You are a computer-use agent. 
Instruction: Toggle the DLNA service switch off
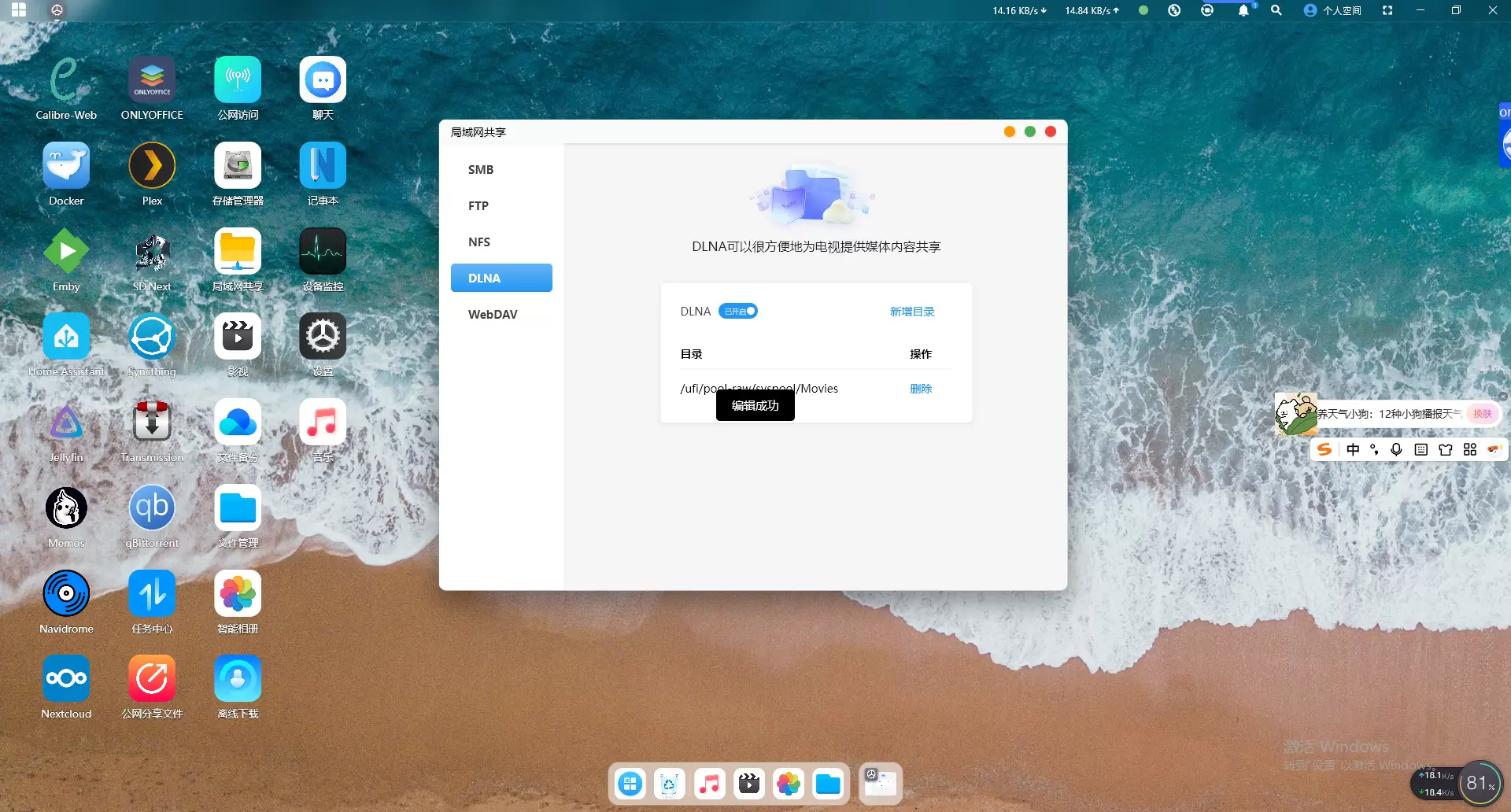click(738, 312)
